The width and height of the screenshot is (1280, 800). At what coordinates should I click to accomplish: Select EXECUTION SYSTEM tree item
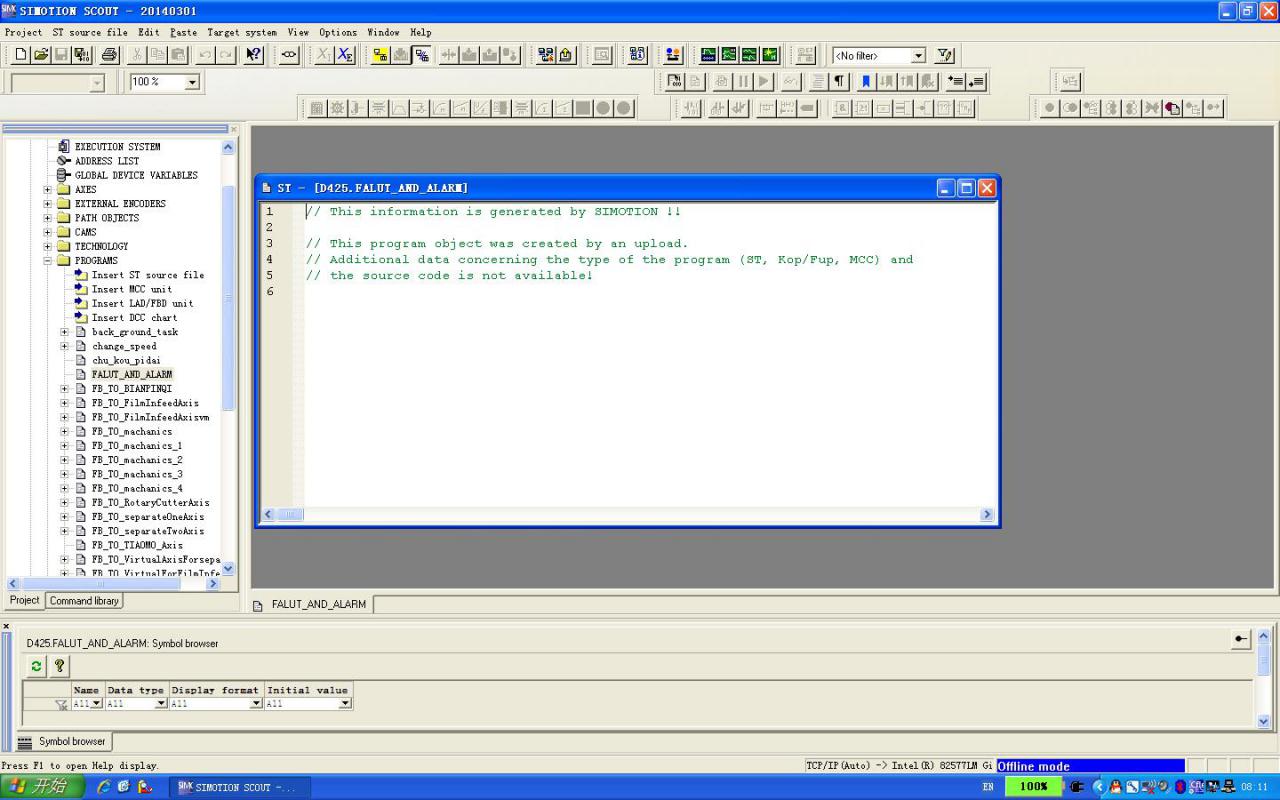pos(117,147)
